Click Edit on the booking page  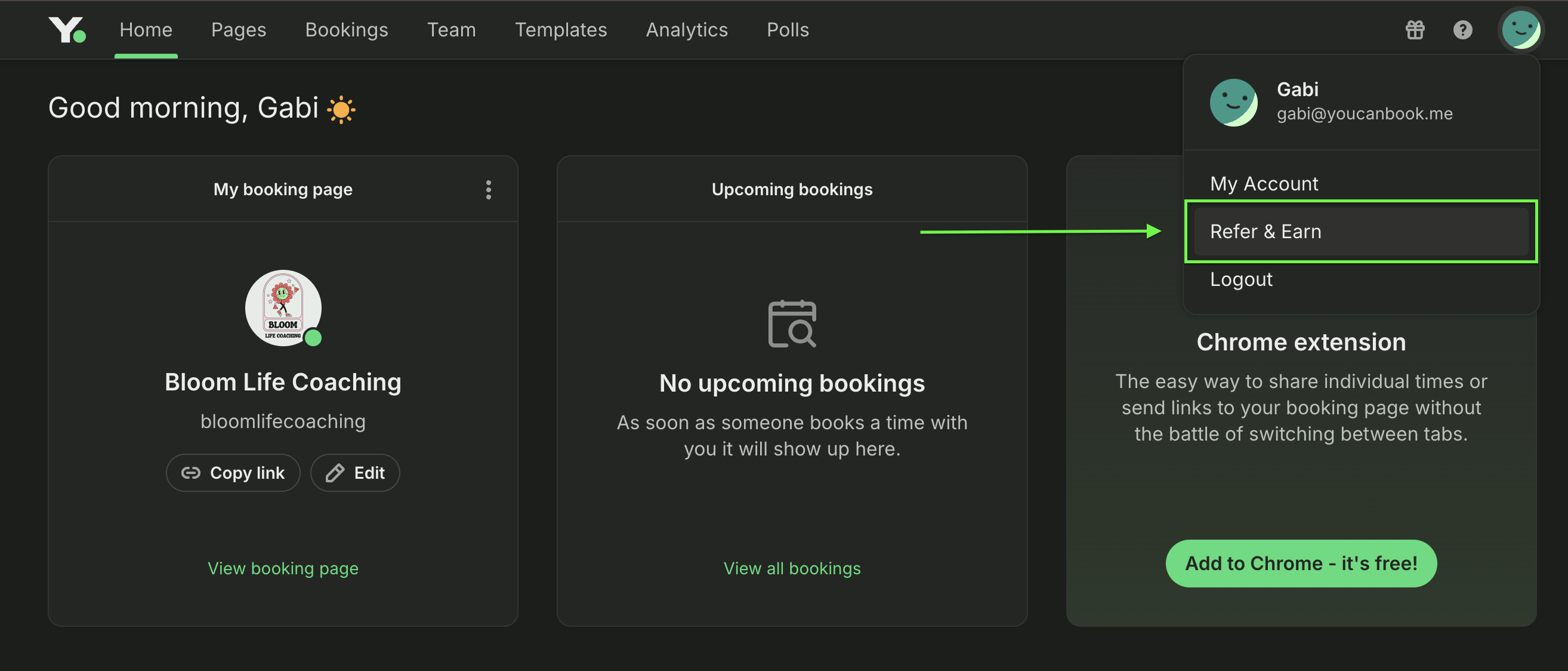click(x=355, y=472)
